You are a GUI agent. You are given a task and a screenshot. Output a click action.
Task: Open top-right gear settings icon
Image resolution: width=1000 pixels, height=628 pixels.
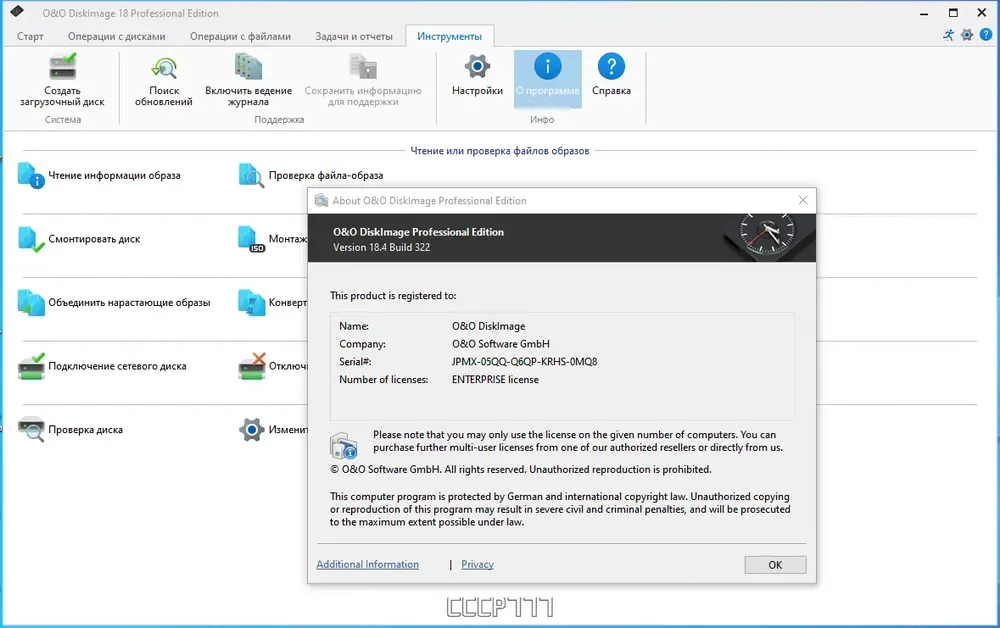[x=967, y=35]
